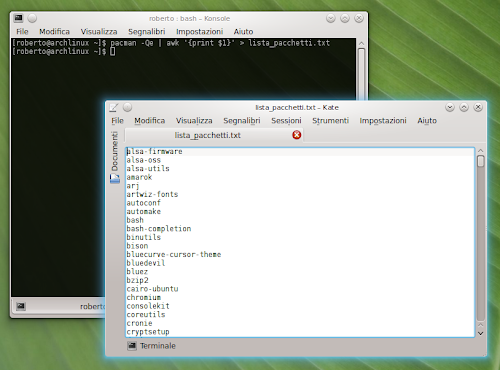Open Visualizza menu in Konsole

point(99,32)
